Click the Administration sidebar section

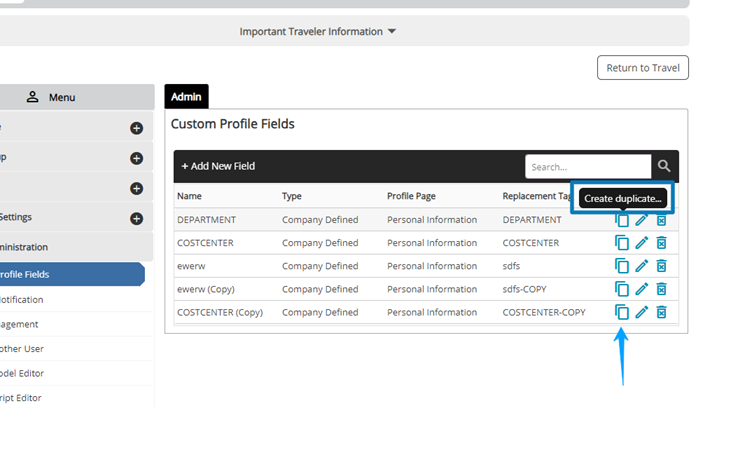click(x=76, y=247)
